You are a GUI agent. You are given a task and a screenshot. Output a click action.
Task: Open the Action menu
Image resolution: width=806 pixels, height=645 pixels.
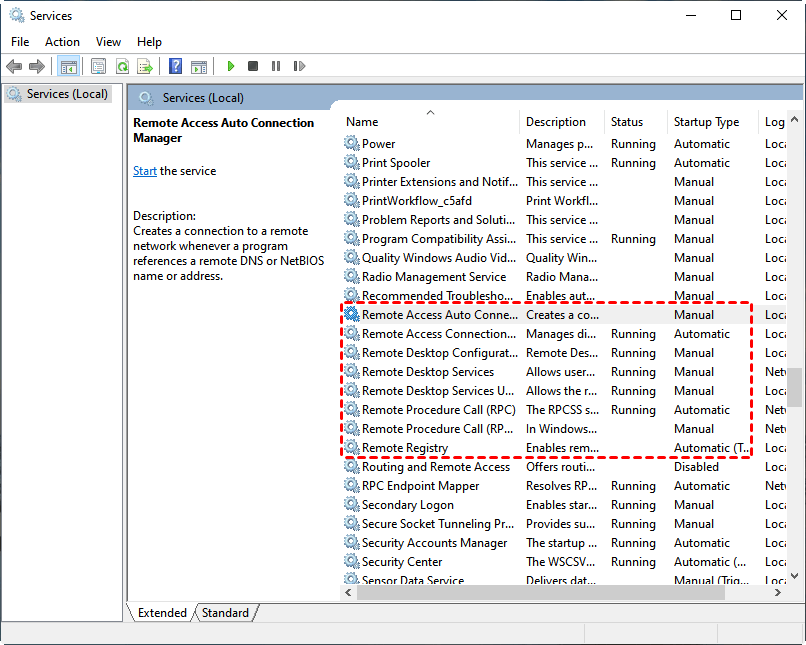pos(62,42)
